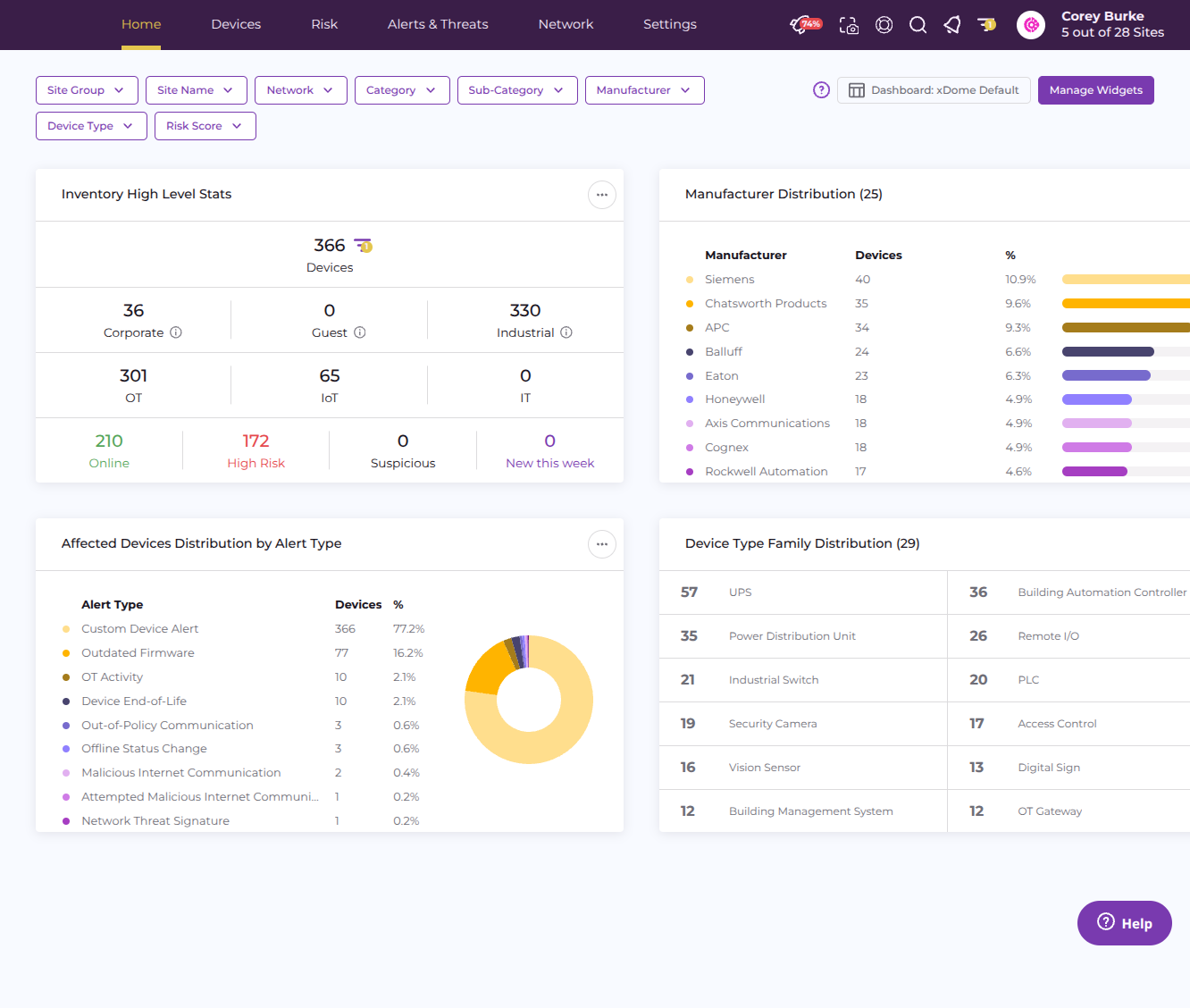Click the question mark help icon near Dashboard
1190x1008 pixels.
tap(821, 90)
